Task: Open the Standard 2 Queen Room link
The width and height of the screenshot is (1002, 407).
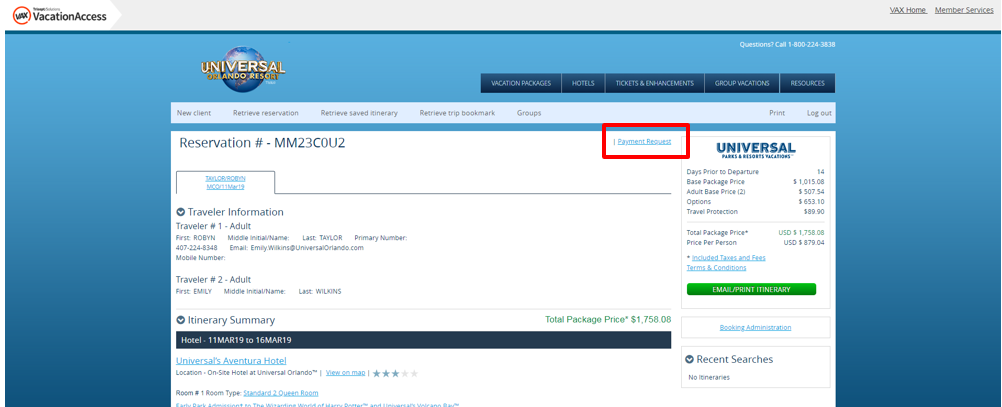Action: click(x=281, y=393)
